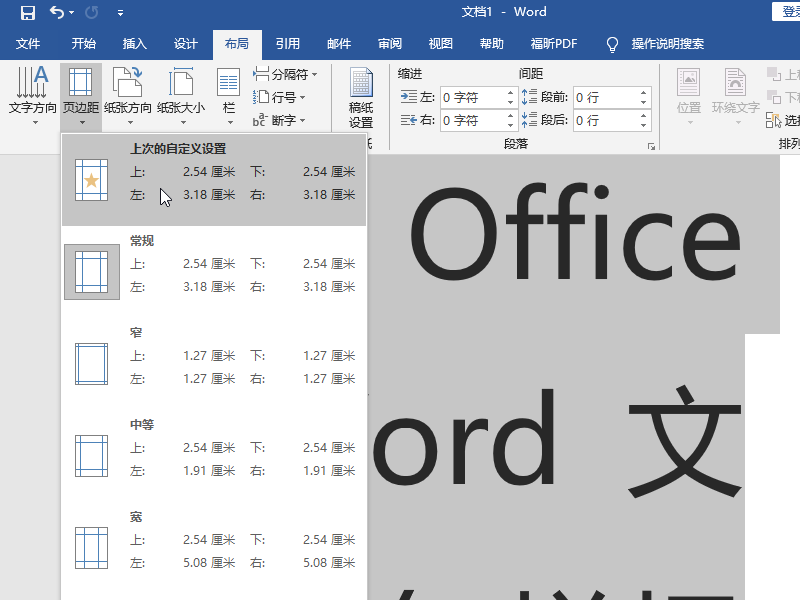Open the 栏 columns menu
This screenshot has height=600, width=800.
(x=229, y=96)
